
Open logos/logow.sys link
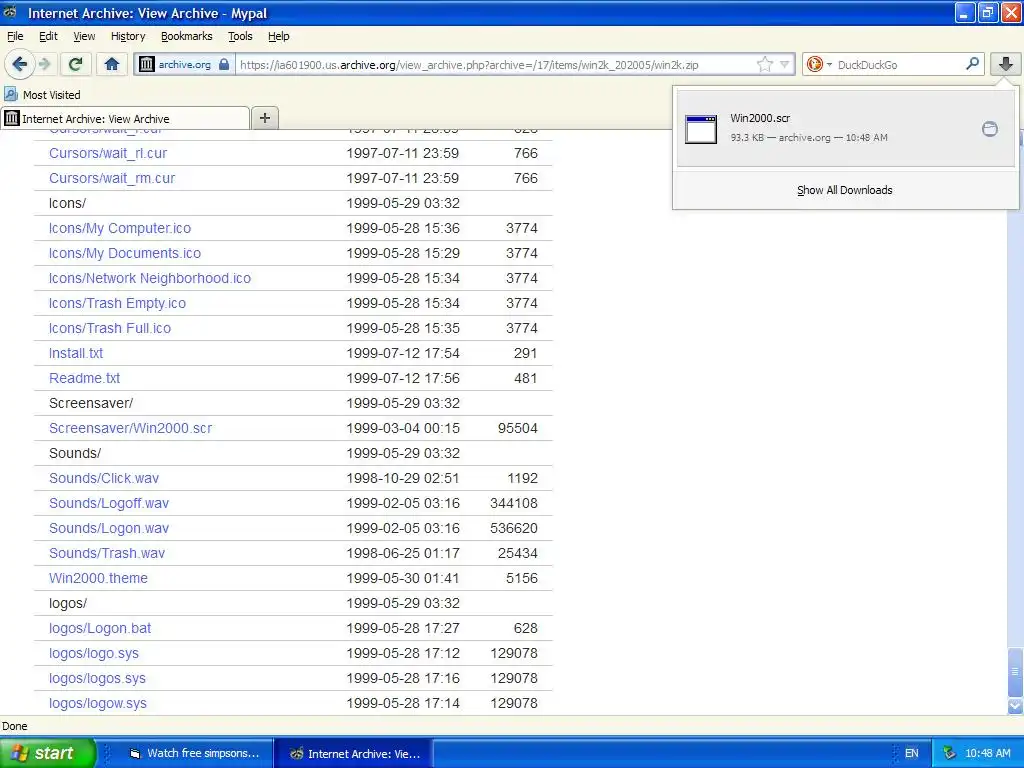pyautogui.click(x=97, y=703)
